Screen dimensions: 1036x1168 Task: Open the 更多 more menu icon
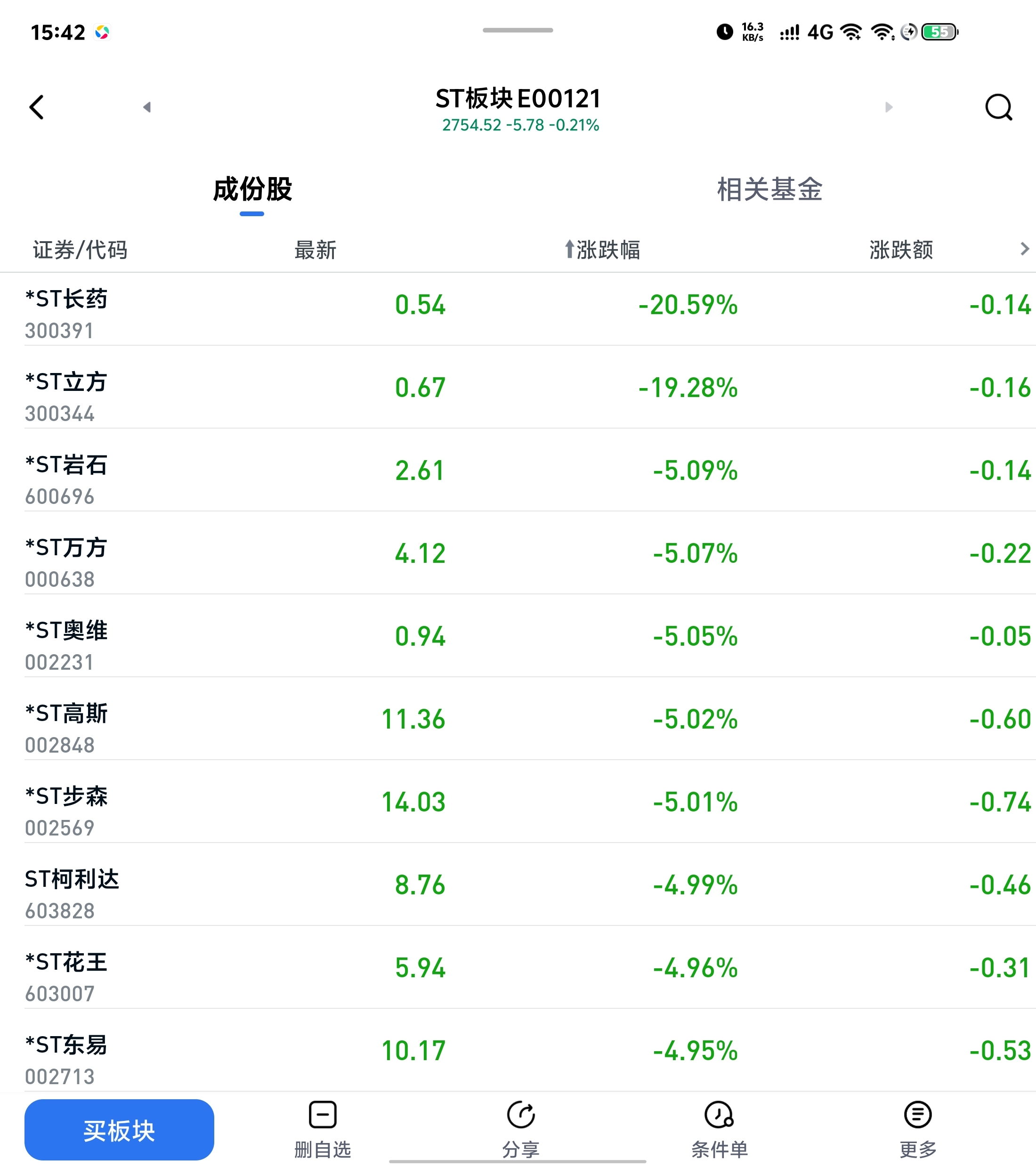click(918, 1115)
